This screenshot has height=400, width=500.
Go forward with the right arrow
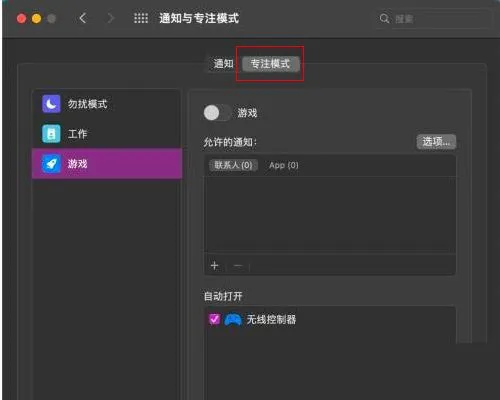coord(110,18)
